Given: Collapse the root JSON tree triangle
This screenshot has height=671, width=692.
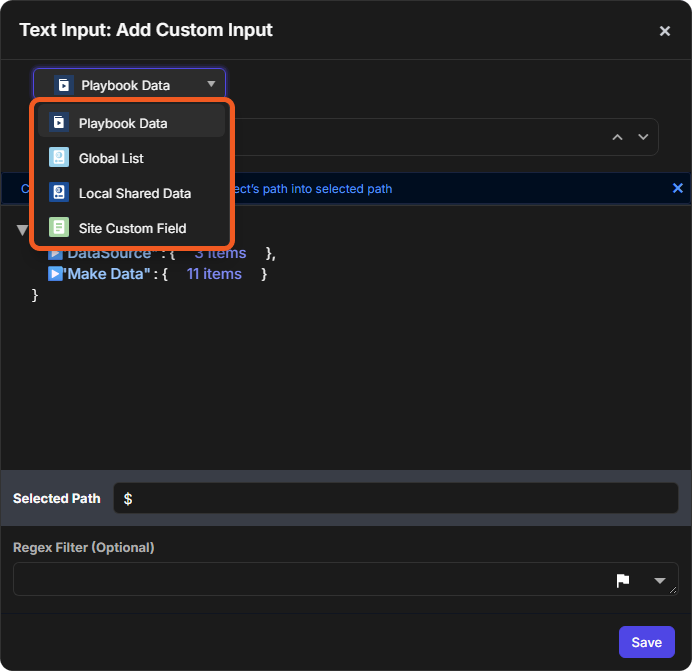Looking at the screenshot, I should (22, 230).
